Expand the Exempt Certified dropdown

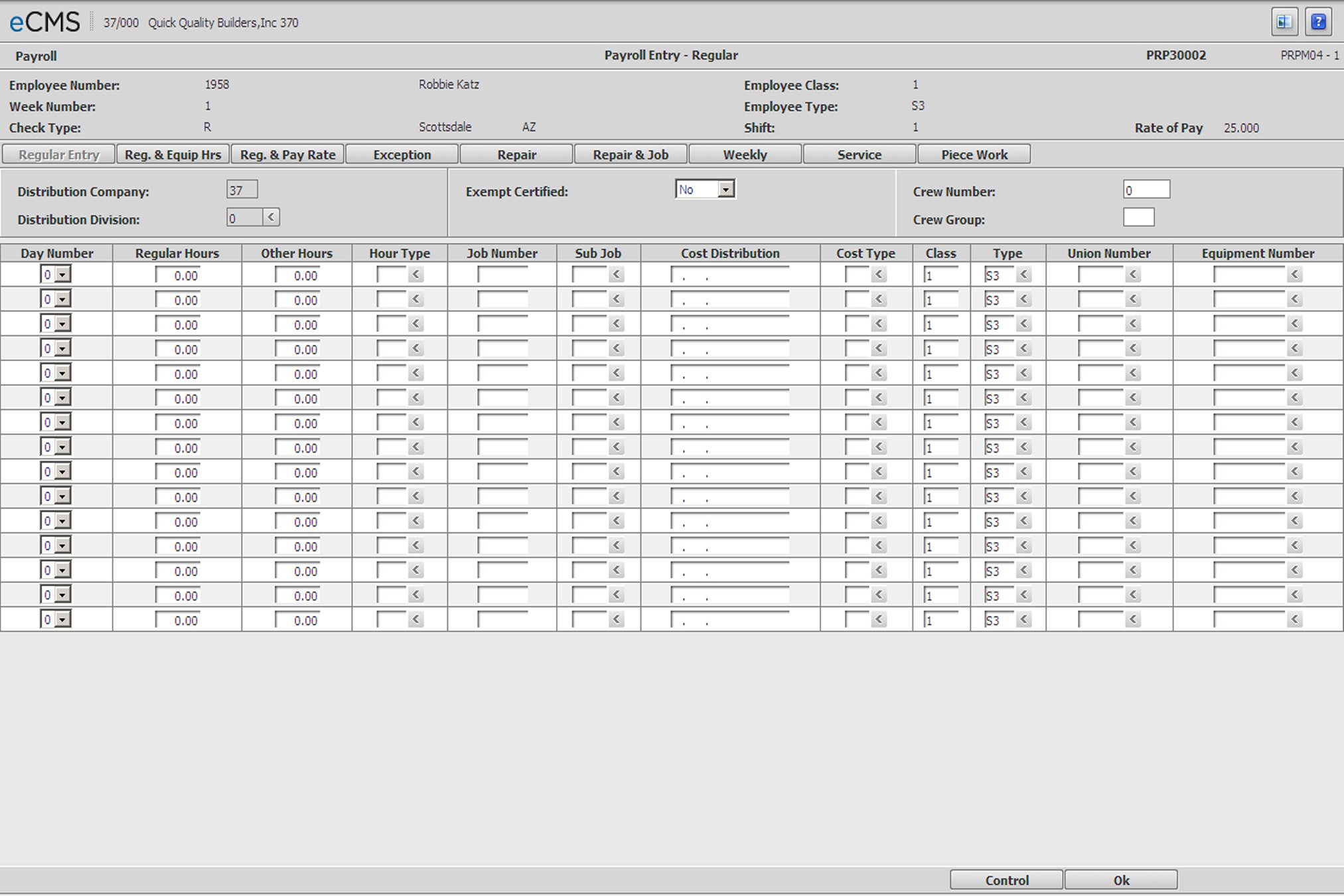coord(726,190)
